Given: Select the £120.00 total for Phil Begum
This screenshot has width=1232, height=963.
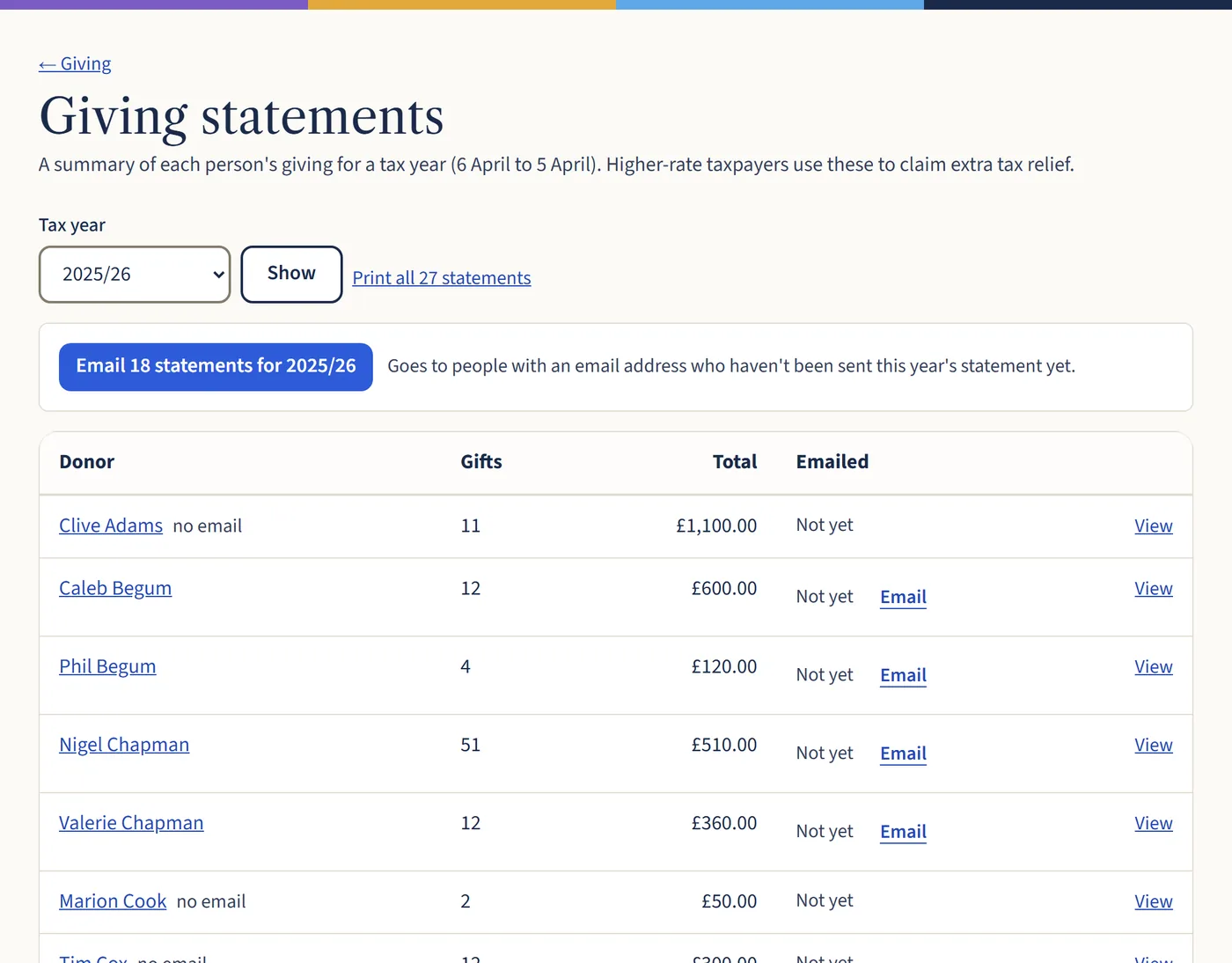Looking at the screenshot, I should [x=724, y=666].
